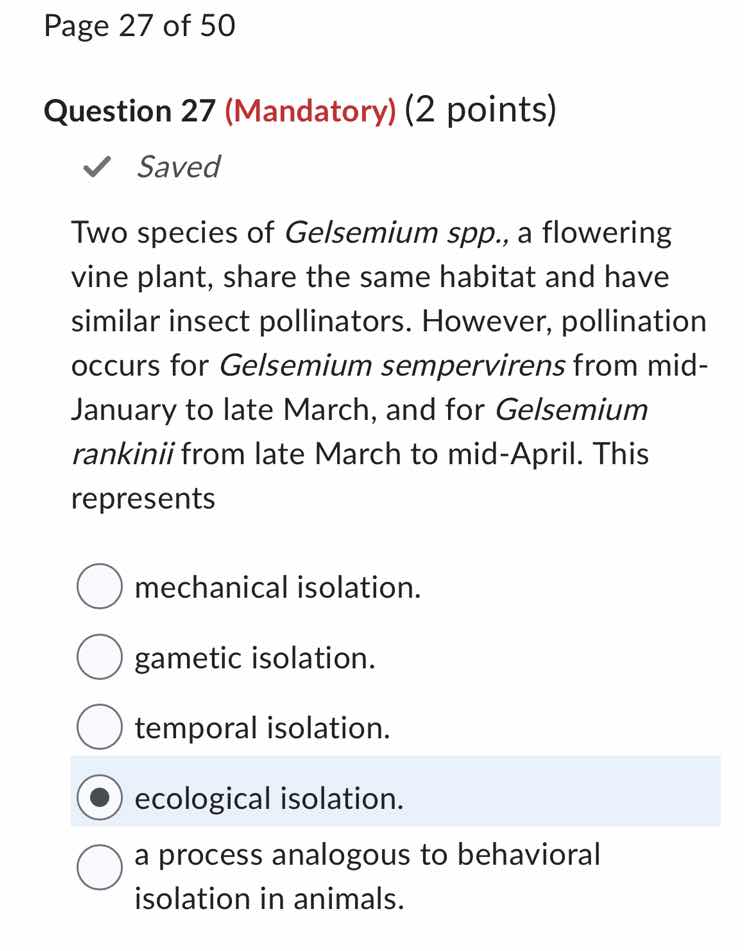Screen dimensions: 744x951
Task: Click the "gametic isolation." answer label text
Action: (x=254, y=657)
